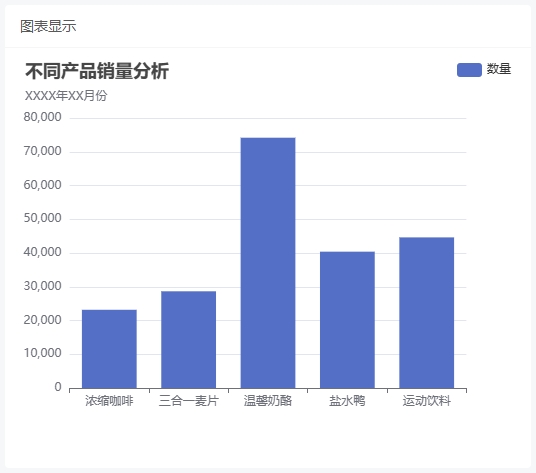This screenshot has height=473, width=536.
Task: Toggle the 数量 legend swatch
Action: point(469,70)
